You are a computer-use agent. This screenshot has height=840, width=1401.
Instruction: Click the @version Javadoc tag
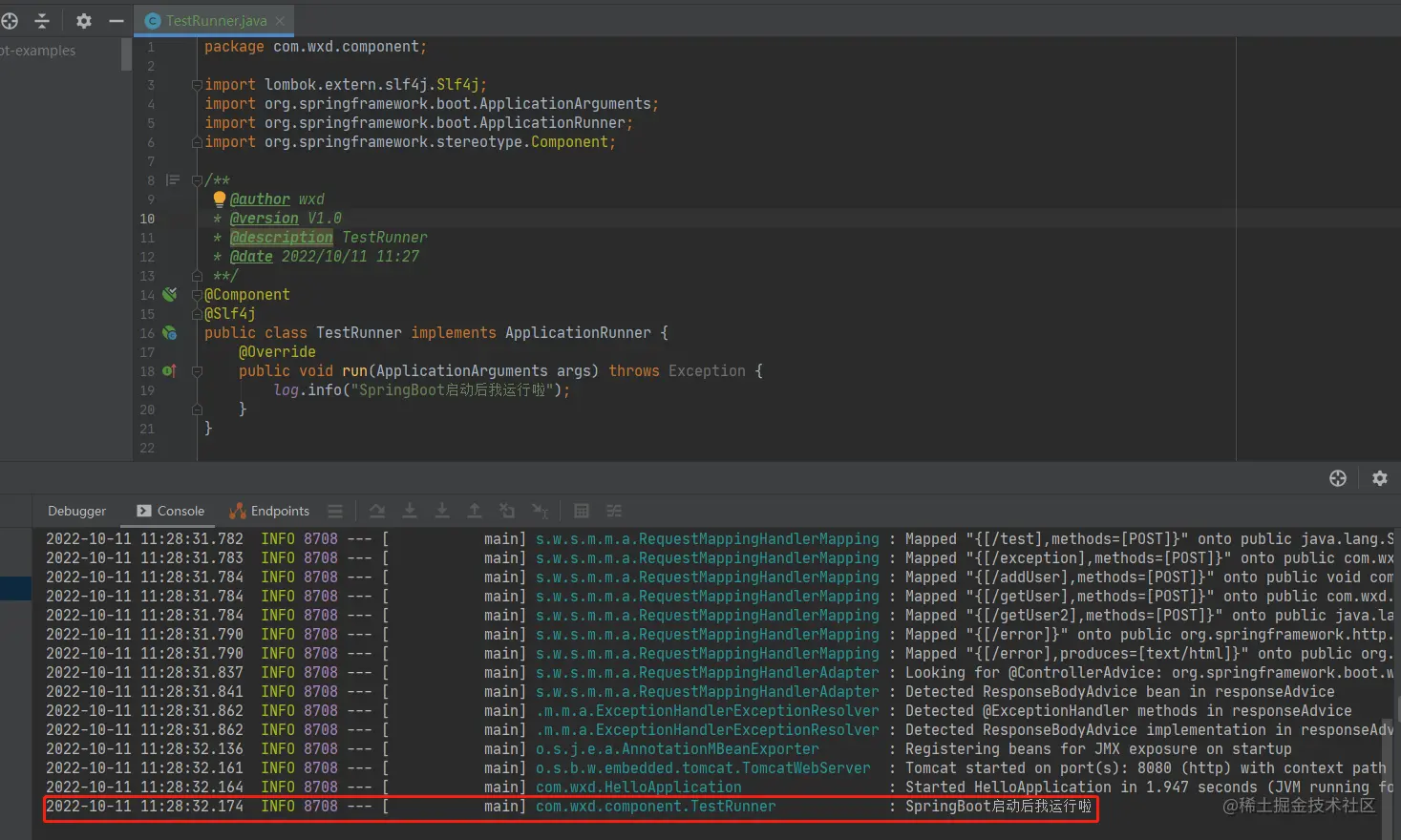point(265,218)
